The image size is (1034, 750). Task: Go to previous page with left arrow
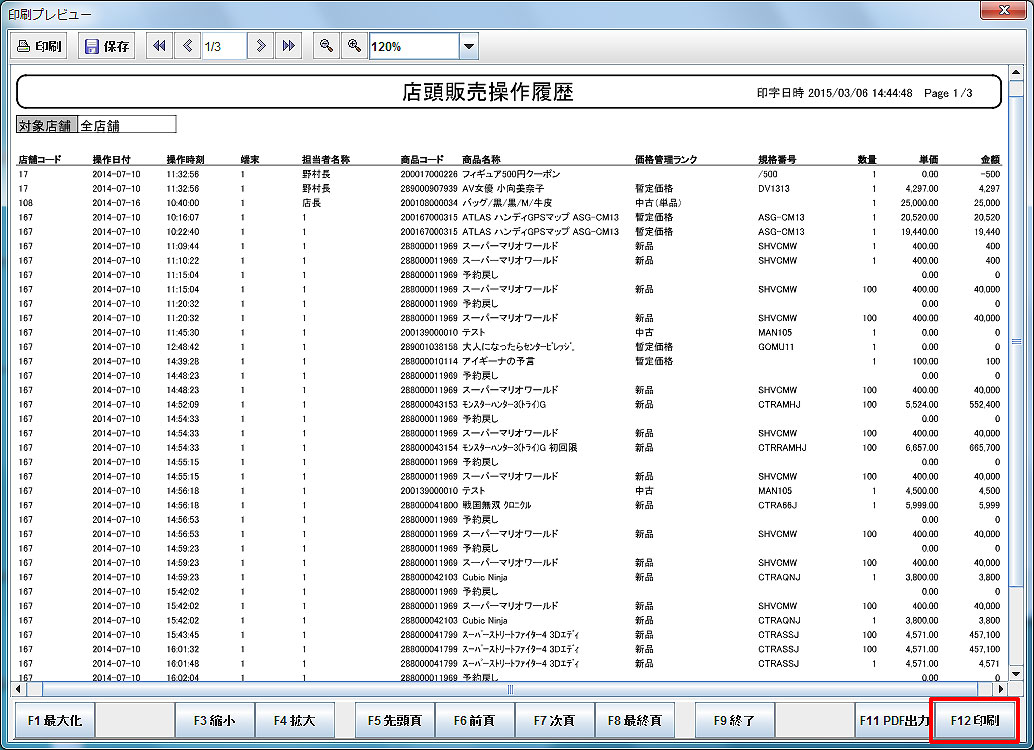tap(187, 46)
